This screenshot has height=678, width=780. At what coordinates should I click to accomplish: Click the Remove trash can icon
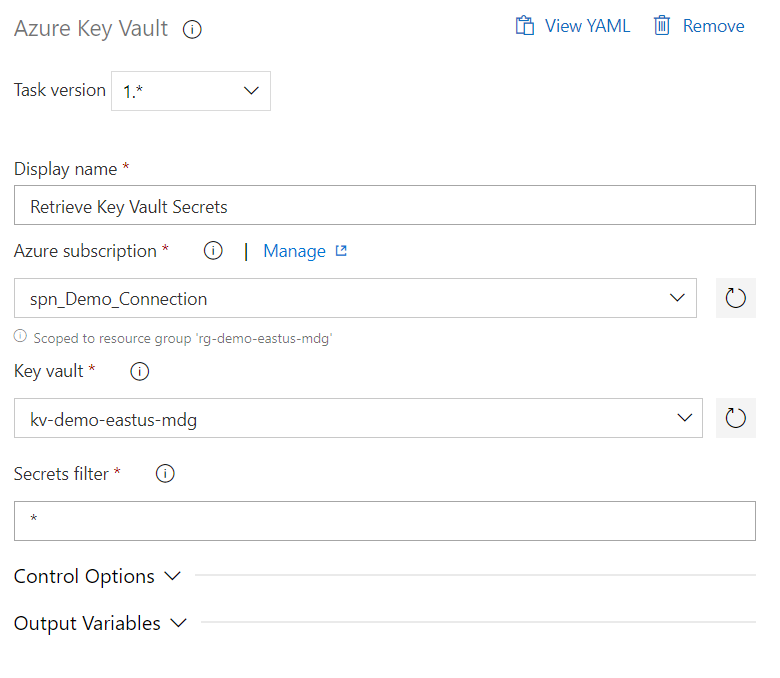[662, 26]
